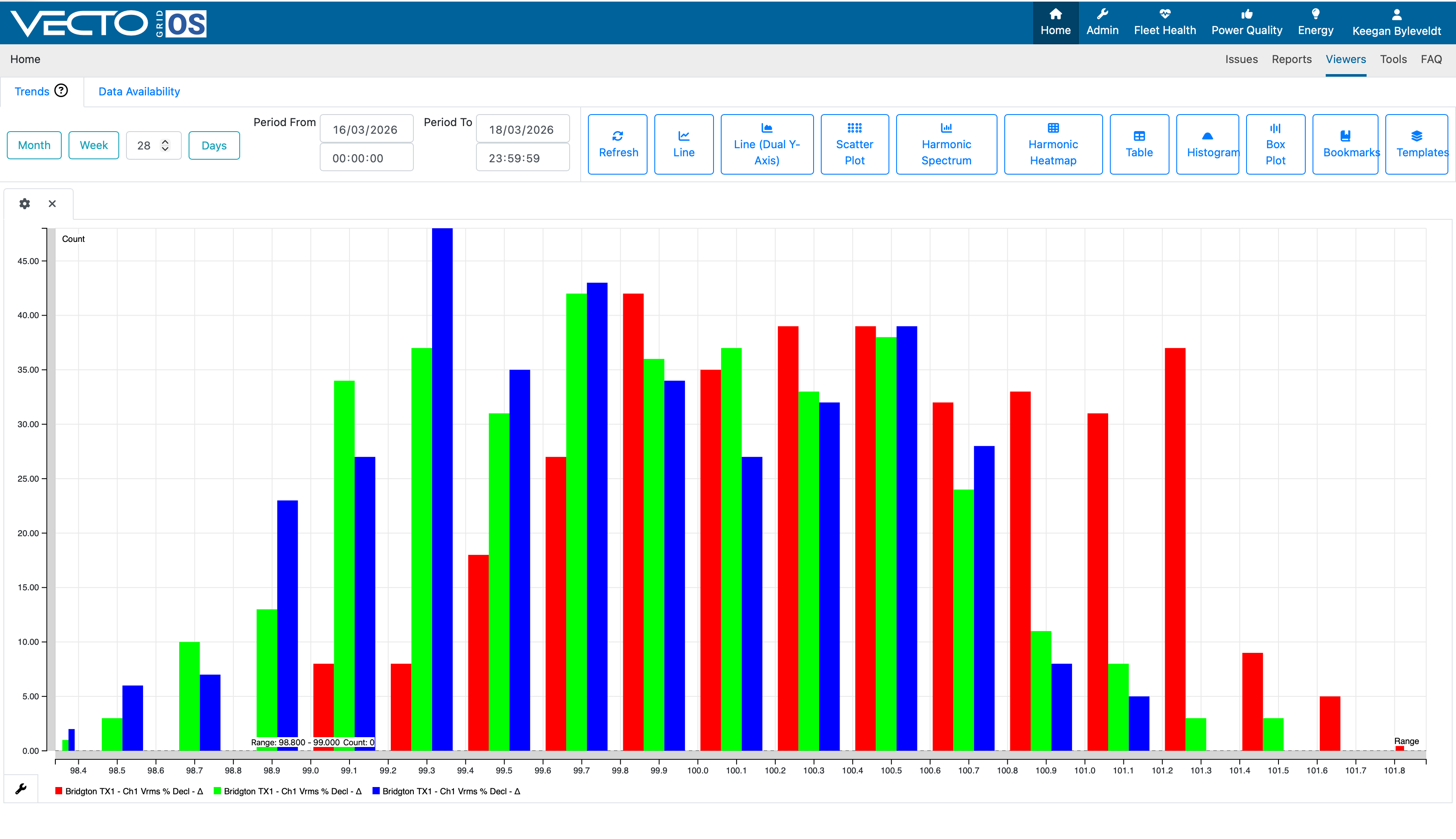Switch to Data Availability tab
1456x839 pixels.
[x=139, y=92]
